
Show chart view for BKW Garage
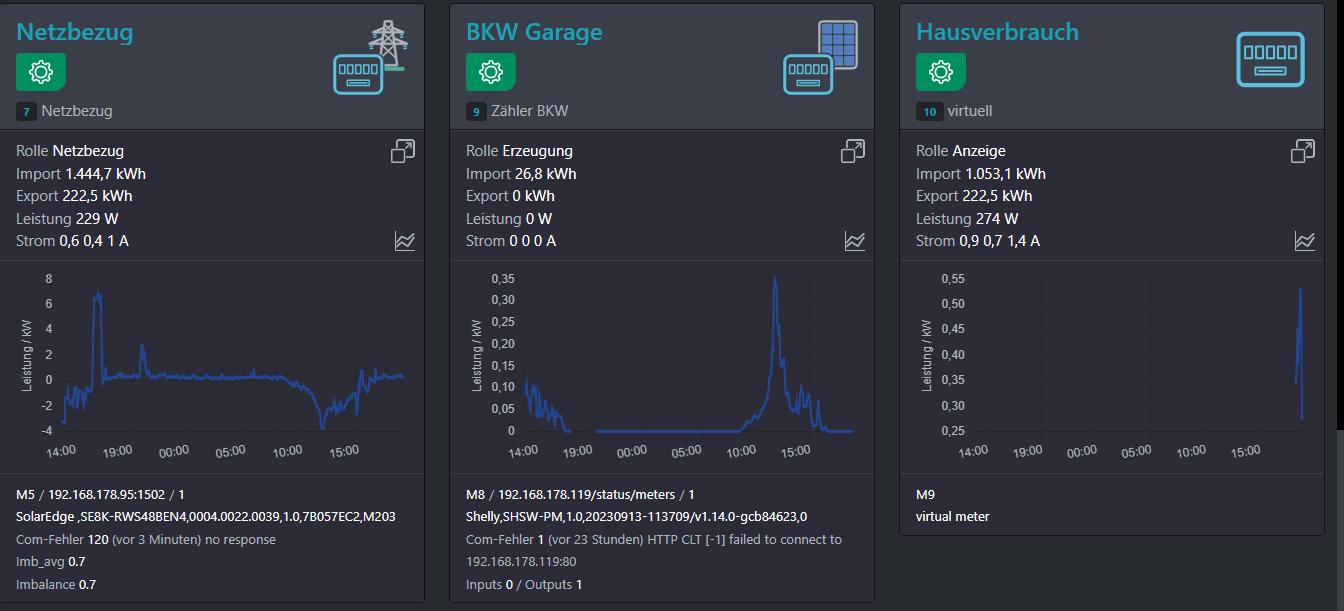tap(855, 241)
